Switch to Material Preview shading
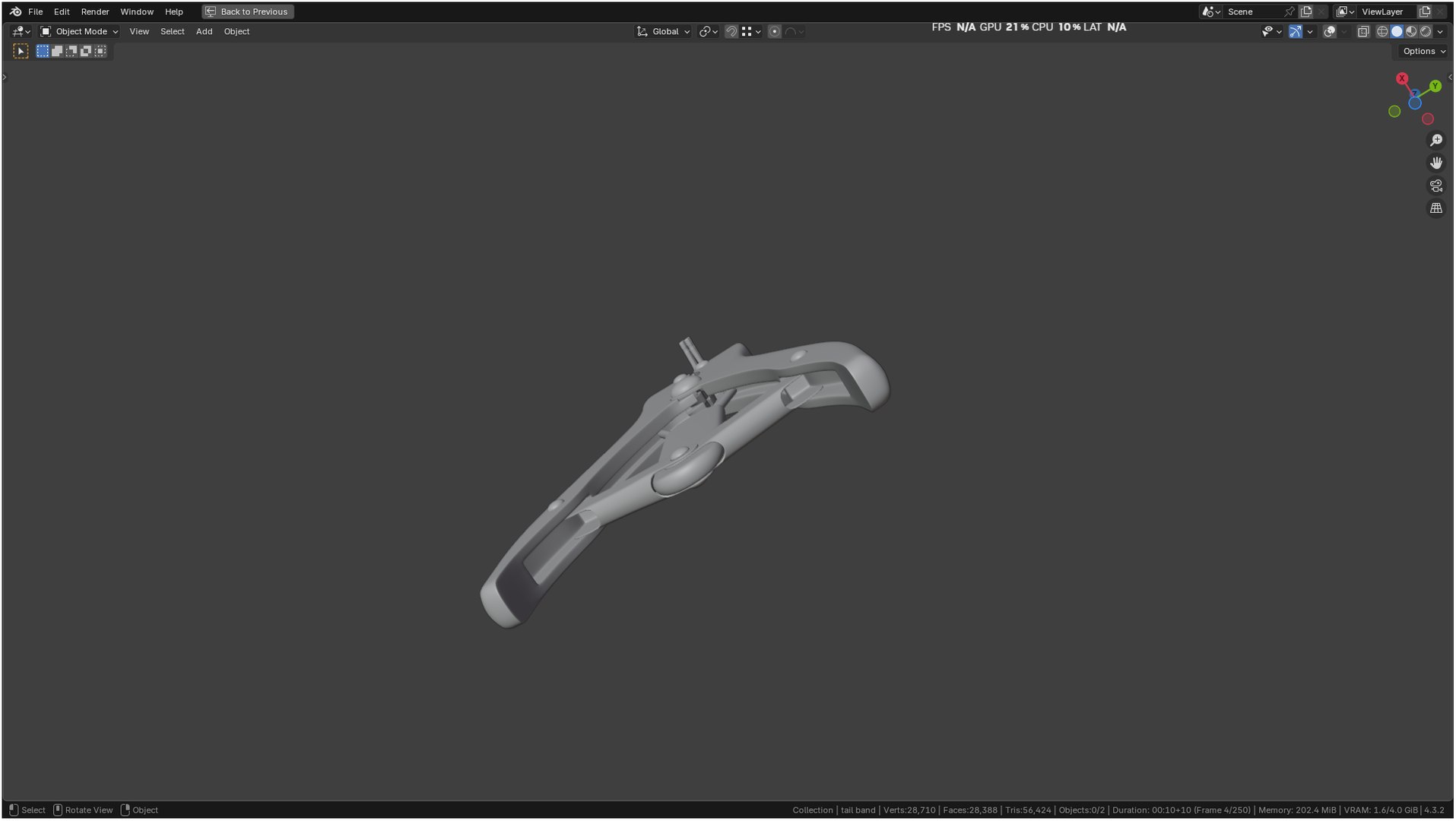 1411,31
